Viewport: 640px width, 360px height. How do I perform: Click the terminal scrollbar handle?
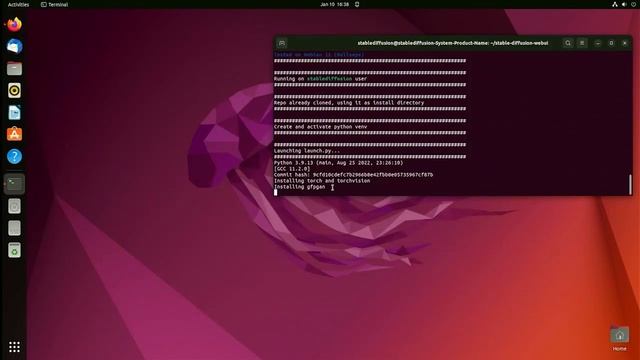pos(630,184)
